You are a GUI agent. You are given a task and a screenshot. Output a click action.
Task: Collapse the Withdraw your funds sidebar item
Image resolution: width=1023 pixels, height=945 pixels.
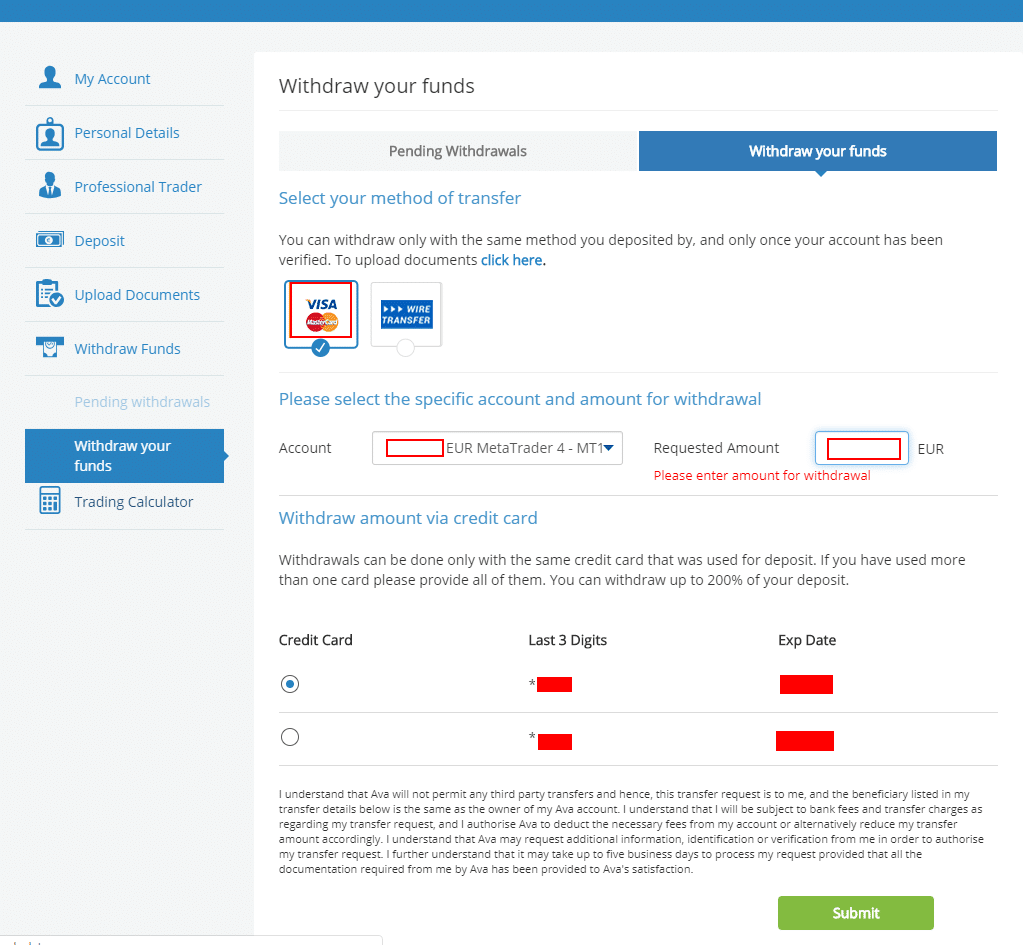124,456
